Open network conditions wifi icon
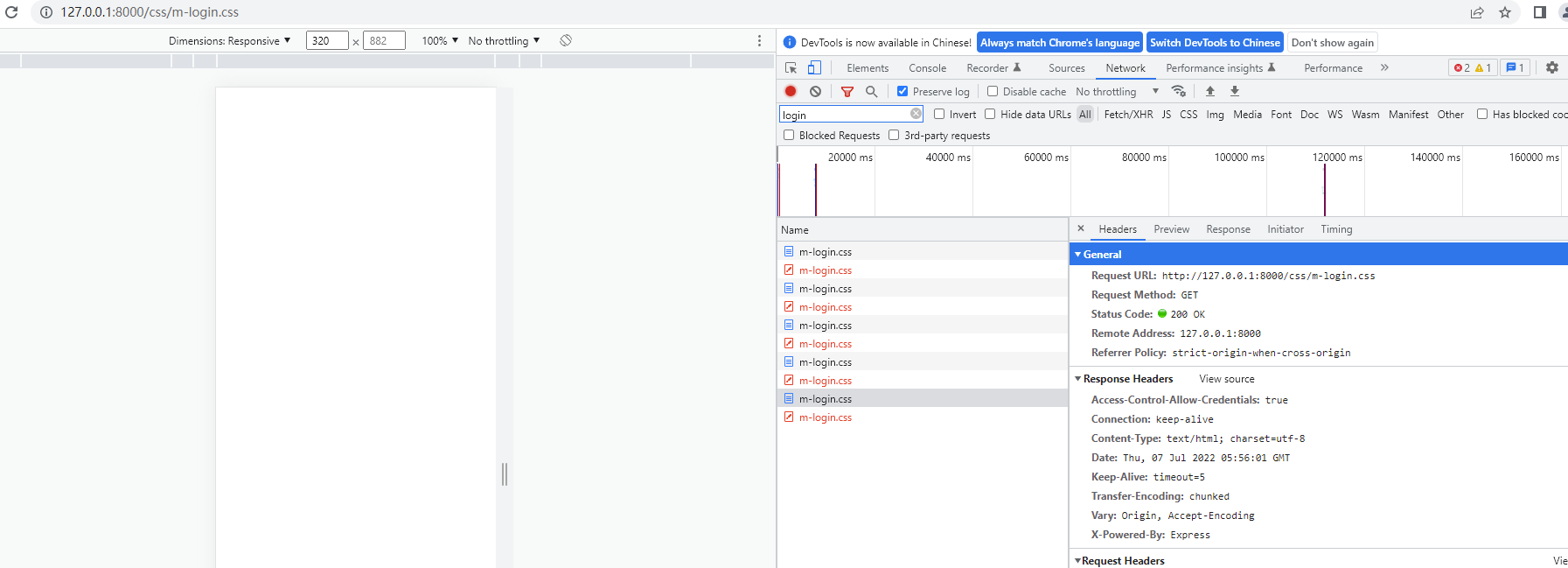This screenshot has width=1568, height=568. pos(1179,91)
